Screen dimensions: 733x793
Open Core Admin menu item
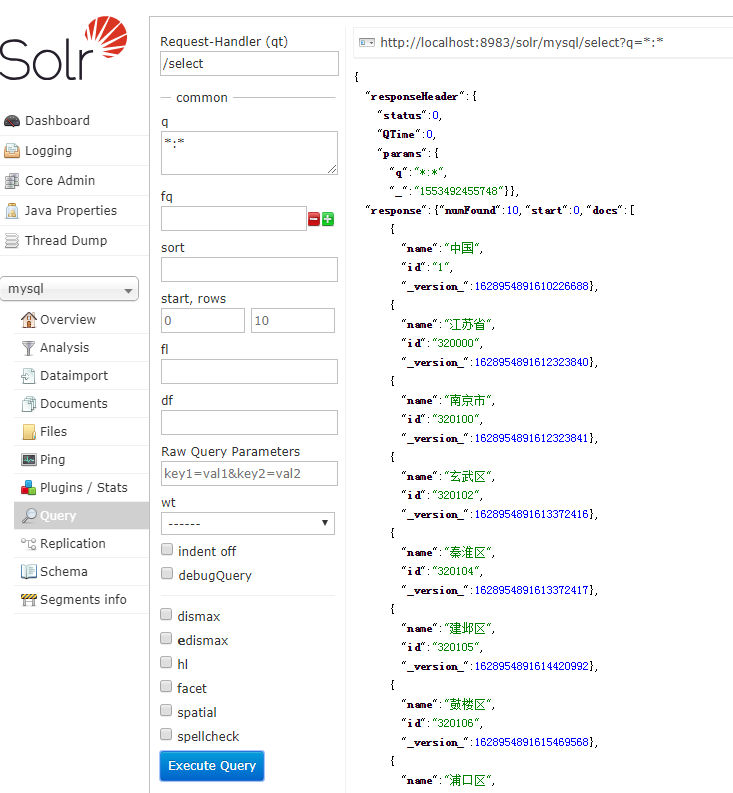(x=60, y=181)
